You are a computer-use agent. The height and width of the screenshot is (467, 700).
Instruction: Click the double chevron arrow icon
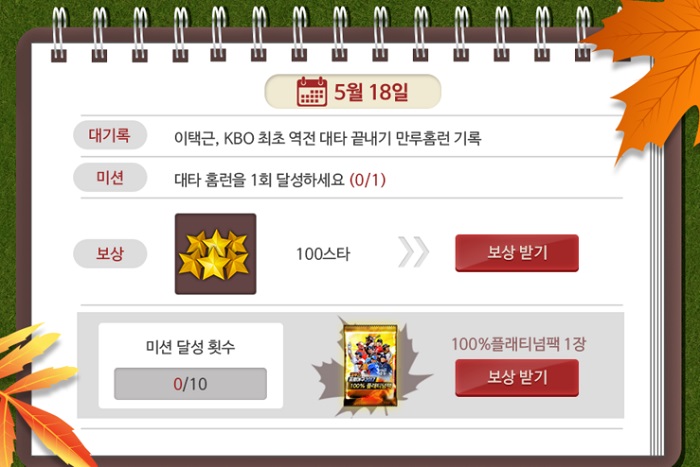tap(413, 252)
